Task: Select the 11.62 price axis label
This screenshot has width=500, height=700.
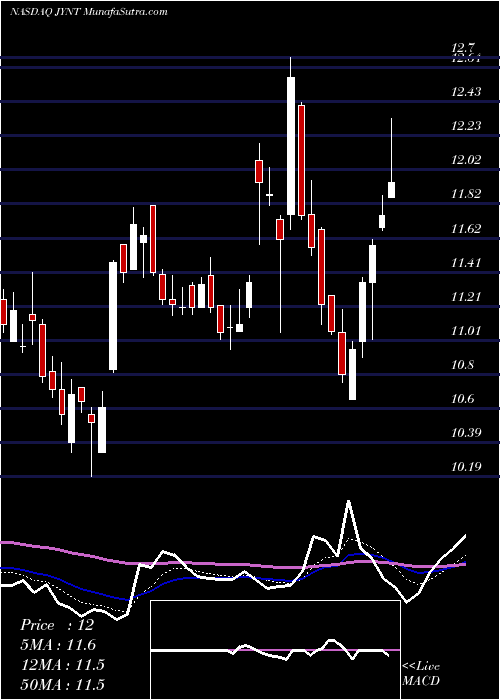Action: [x=466, y=229]
